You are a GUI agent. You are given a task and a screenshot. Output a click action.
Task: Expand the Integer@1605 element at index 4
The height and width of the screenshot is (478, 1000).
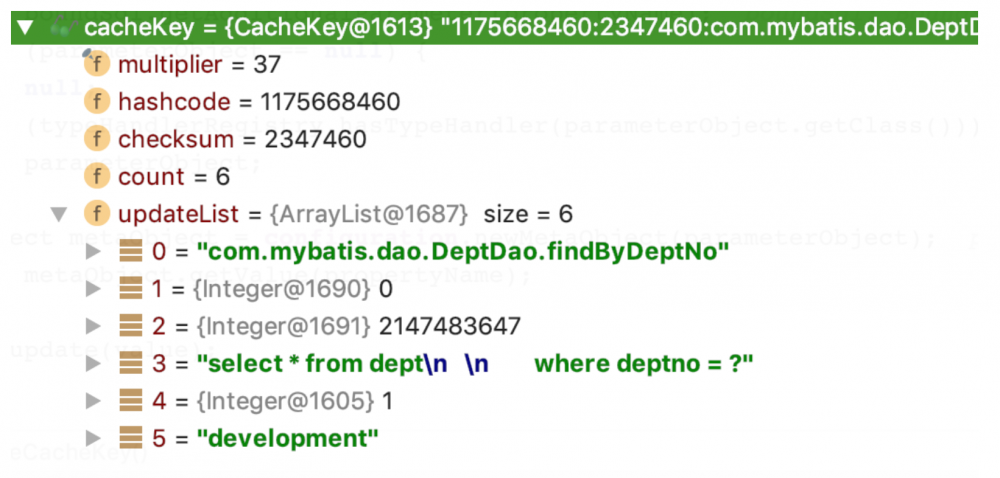click(x=94, y=401)
